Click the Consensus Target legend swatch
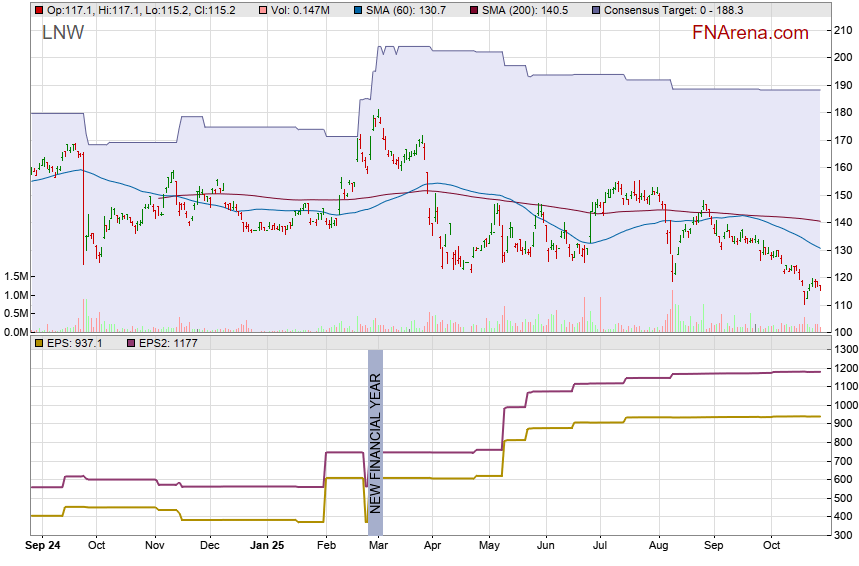 [x=597, y=9]
